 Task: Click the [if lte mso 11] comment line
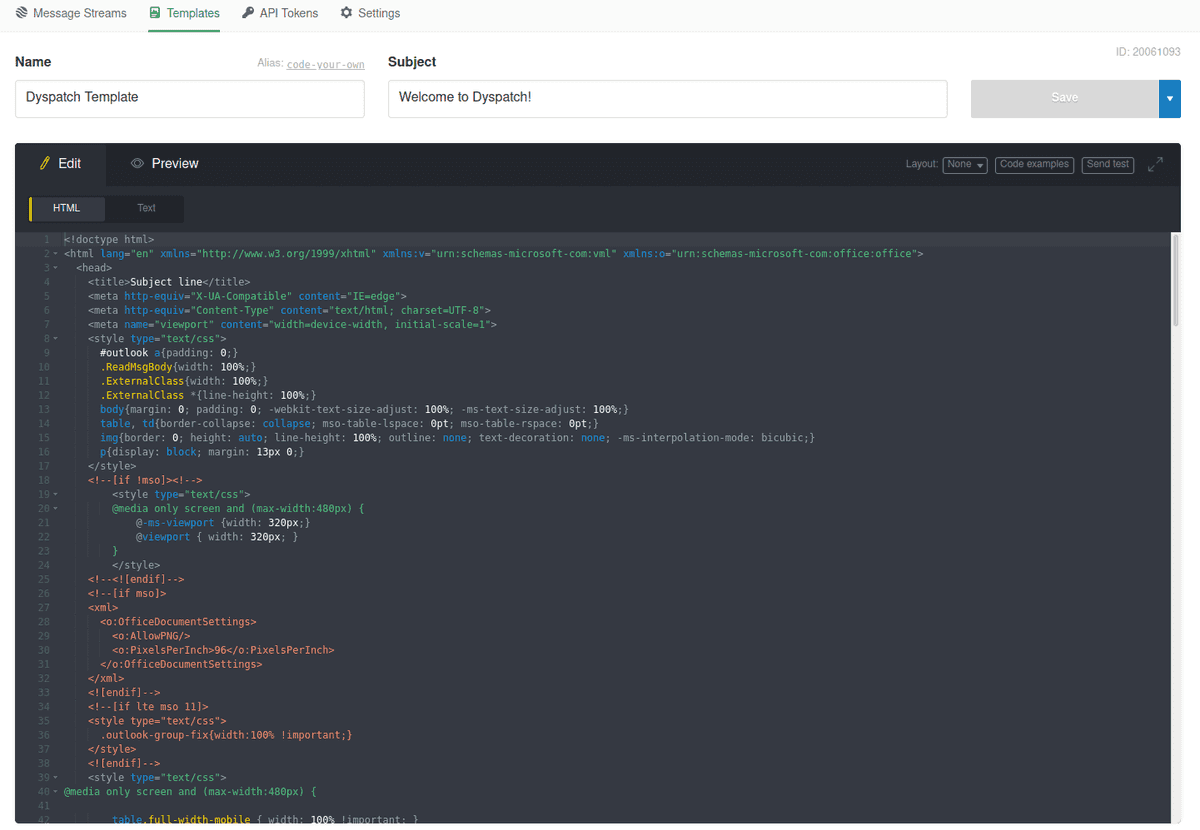click(x=148, y=706)
